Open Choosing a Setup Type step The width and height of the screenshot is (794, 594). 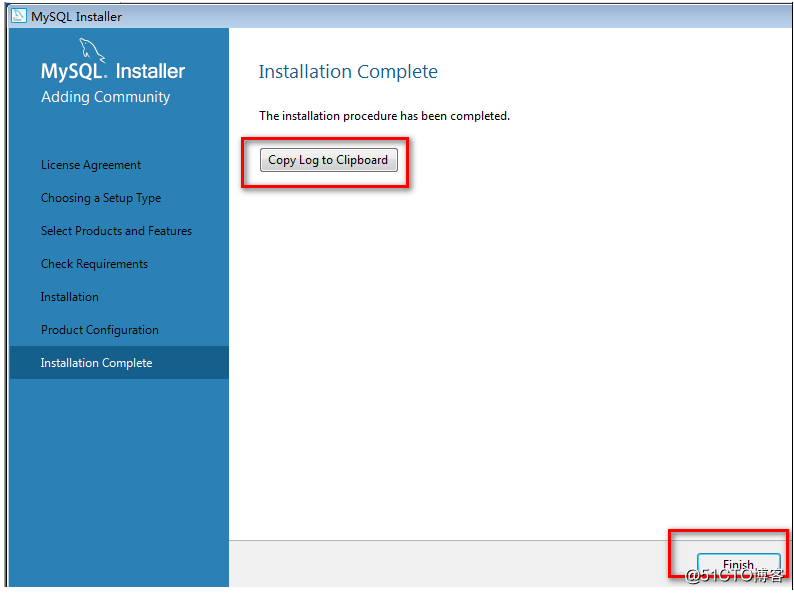point(101,198)
